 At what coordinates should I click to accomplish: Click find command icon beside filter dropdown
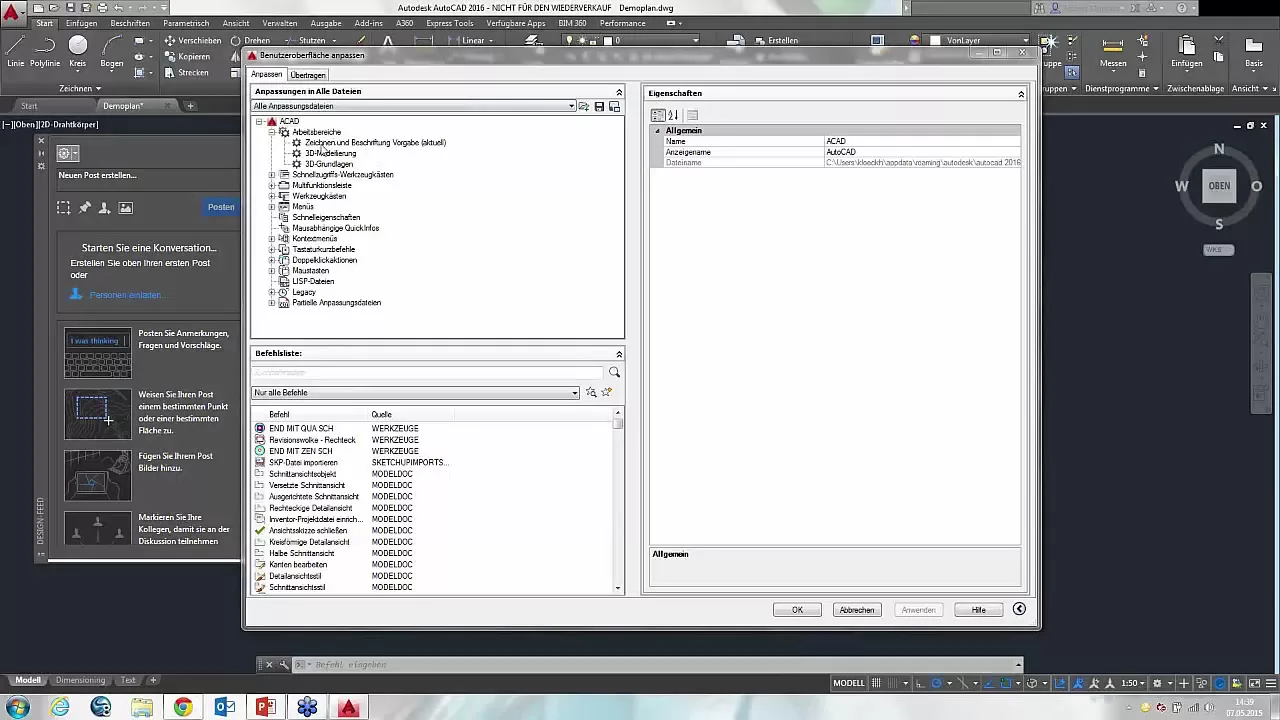click(x=591, y=393)
